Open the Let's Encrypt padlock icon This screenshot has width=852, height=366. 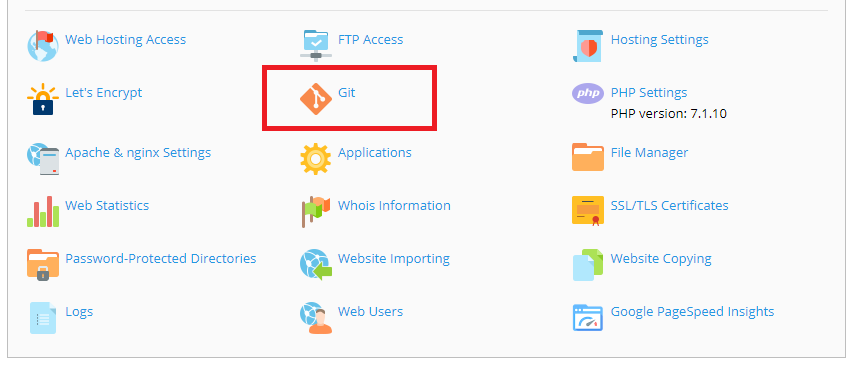click(43, 99)
